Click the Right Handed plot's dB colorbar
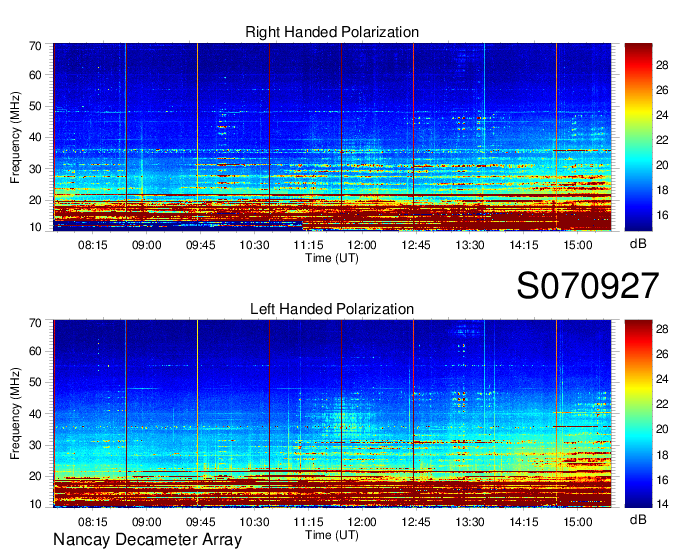Image resolution: width=680 pixels, height=552 pixels. 638,137
